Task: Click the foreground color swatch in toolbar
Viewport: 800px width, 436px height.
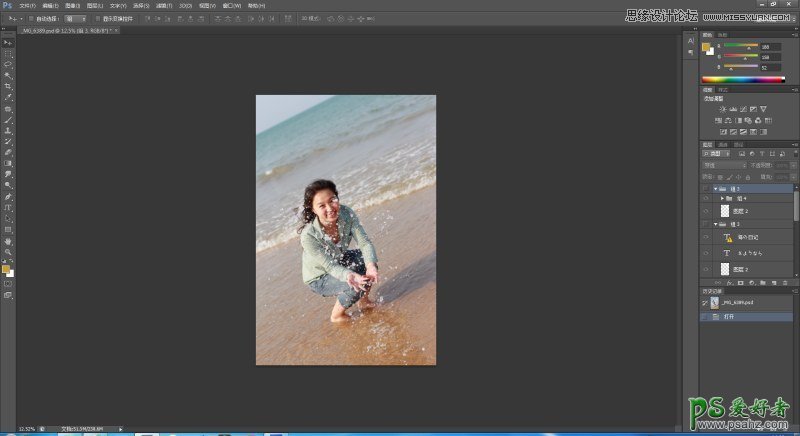Action: coord(6,269)
